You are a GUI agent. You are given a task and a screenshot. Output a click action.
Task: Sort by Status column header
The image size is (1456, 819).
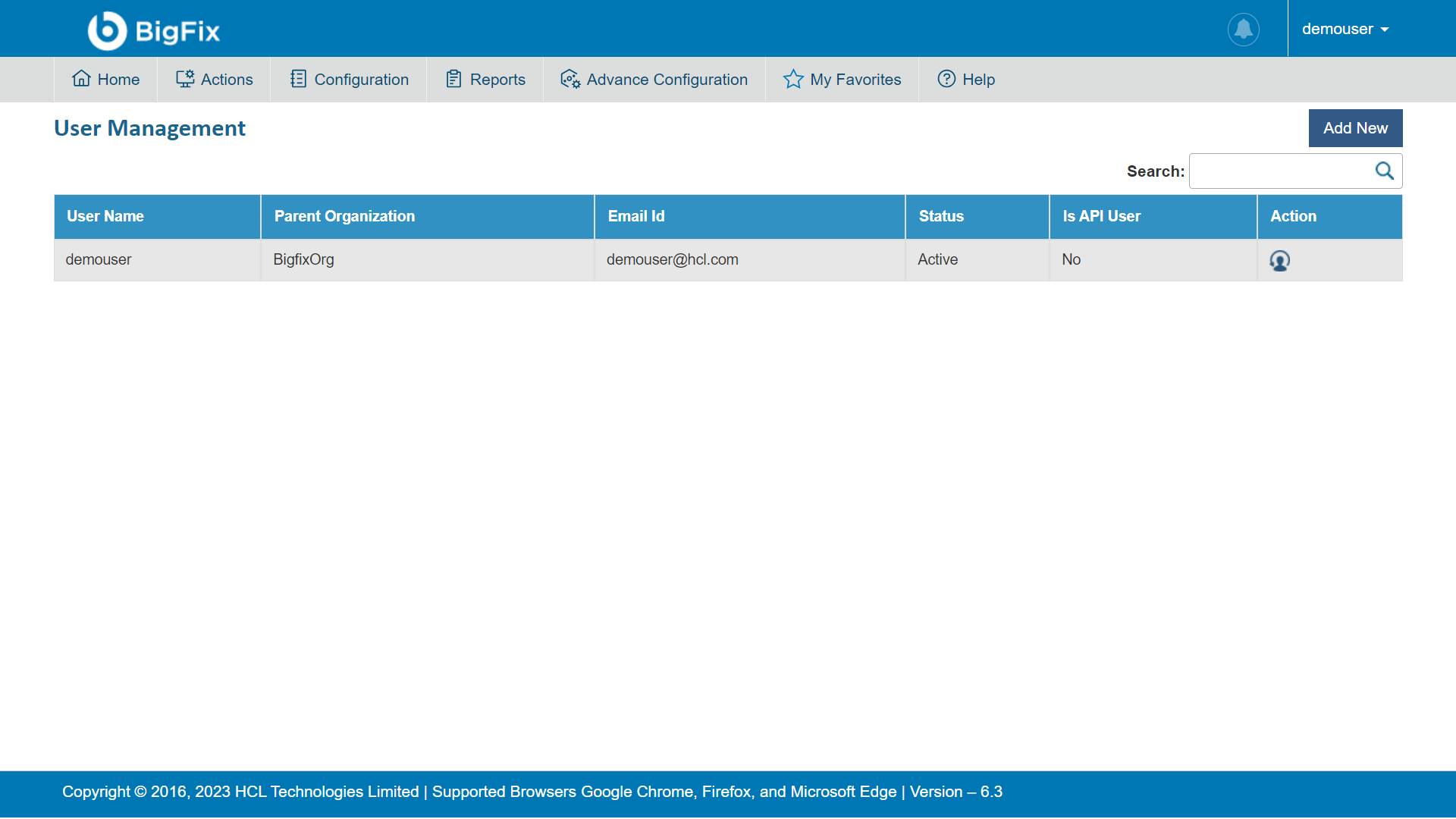[x=941, y=217]
